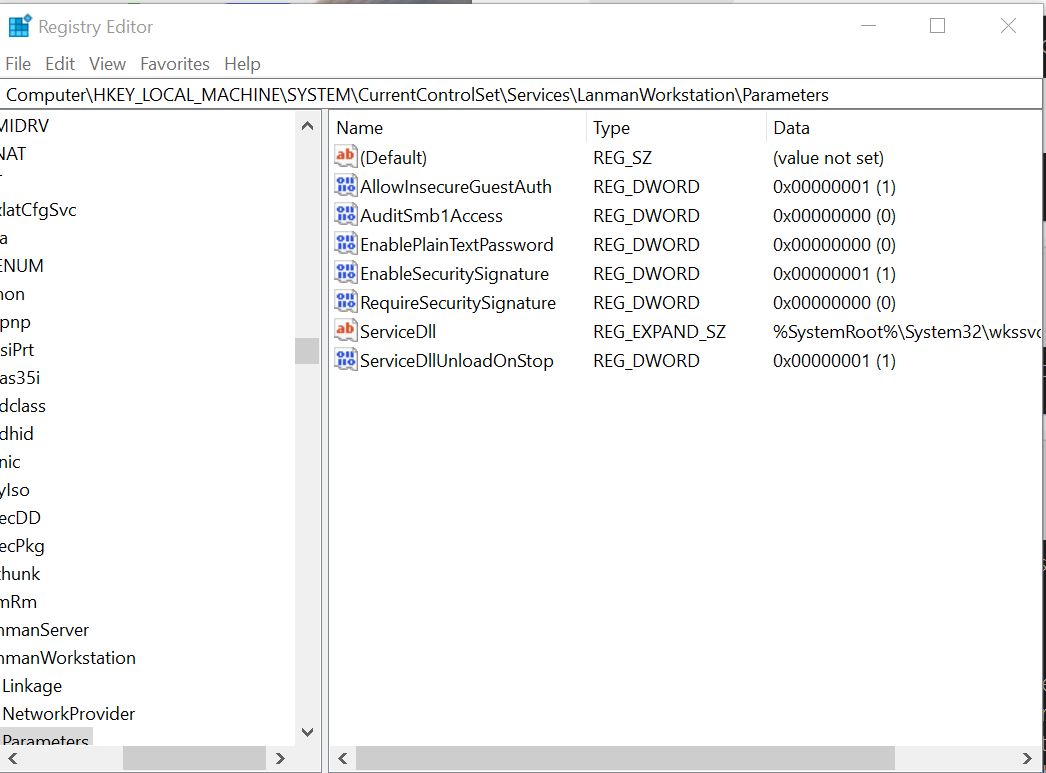The image size is (1046, 773).
Task: Select the Linkage key in tree
Action: 32,686
